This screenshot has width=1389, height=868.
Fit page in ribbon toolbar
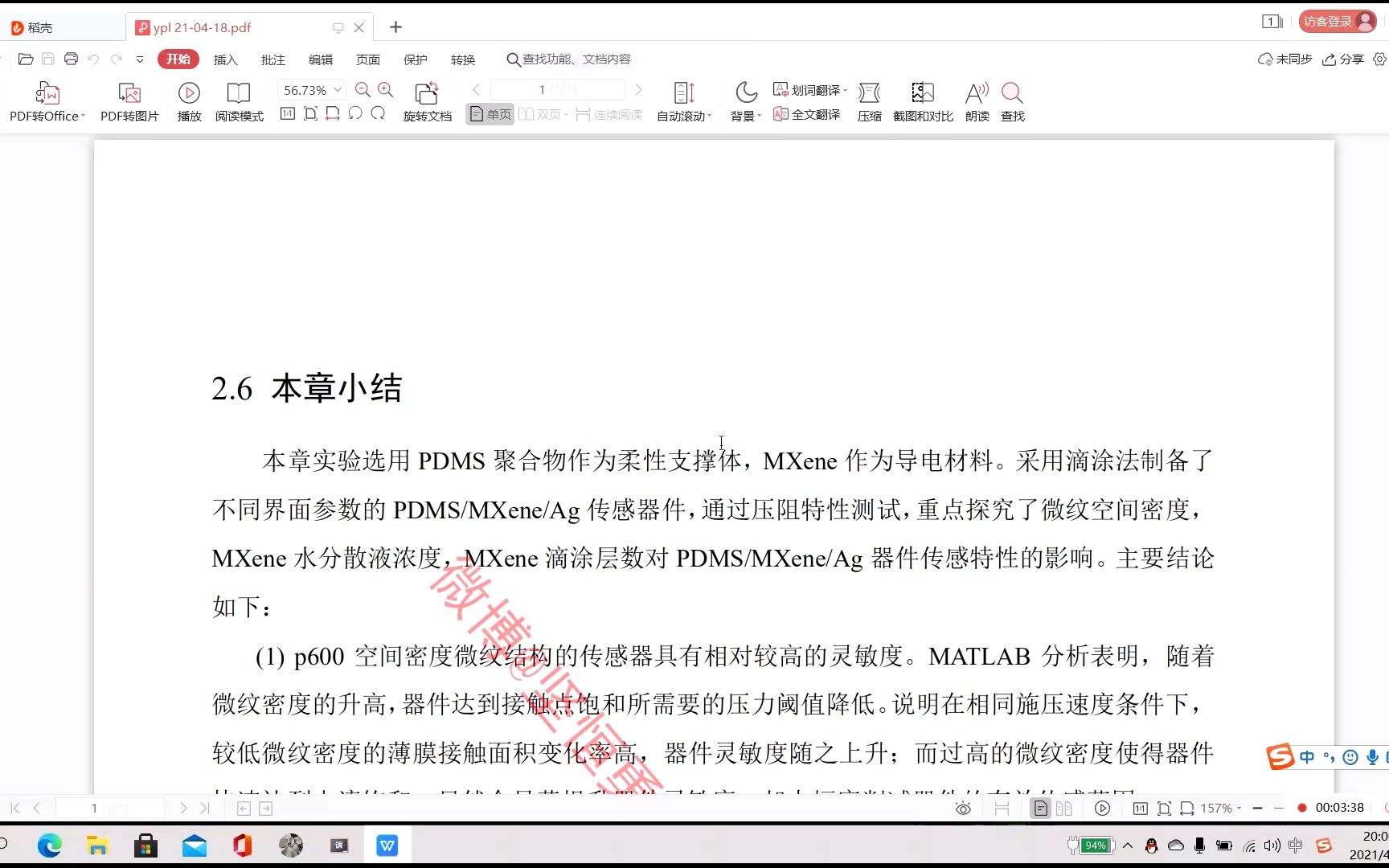tap(310, 113)
